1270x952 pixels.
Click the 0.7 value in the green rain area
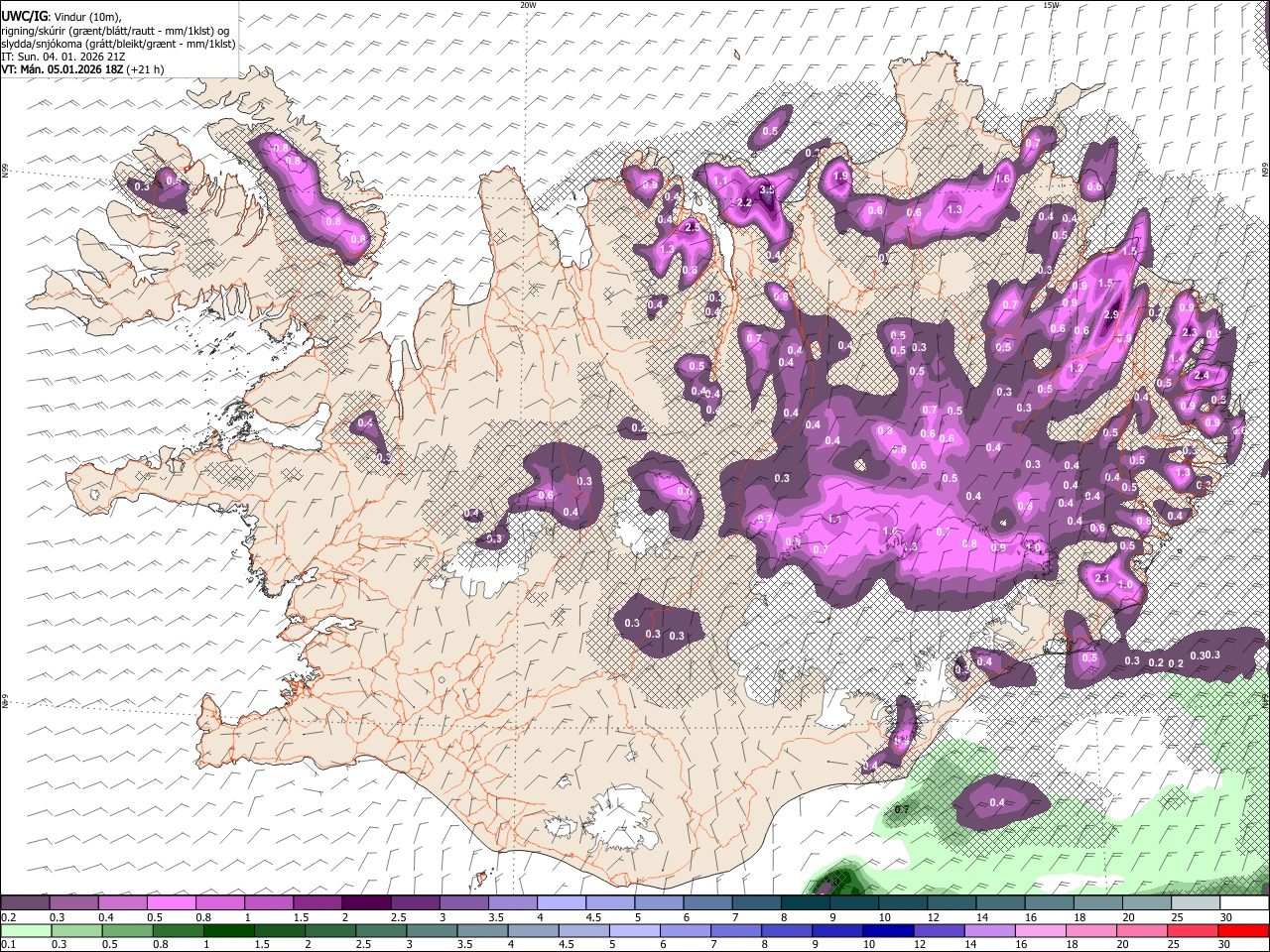click(x=902, y=810)
